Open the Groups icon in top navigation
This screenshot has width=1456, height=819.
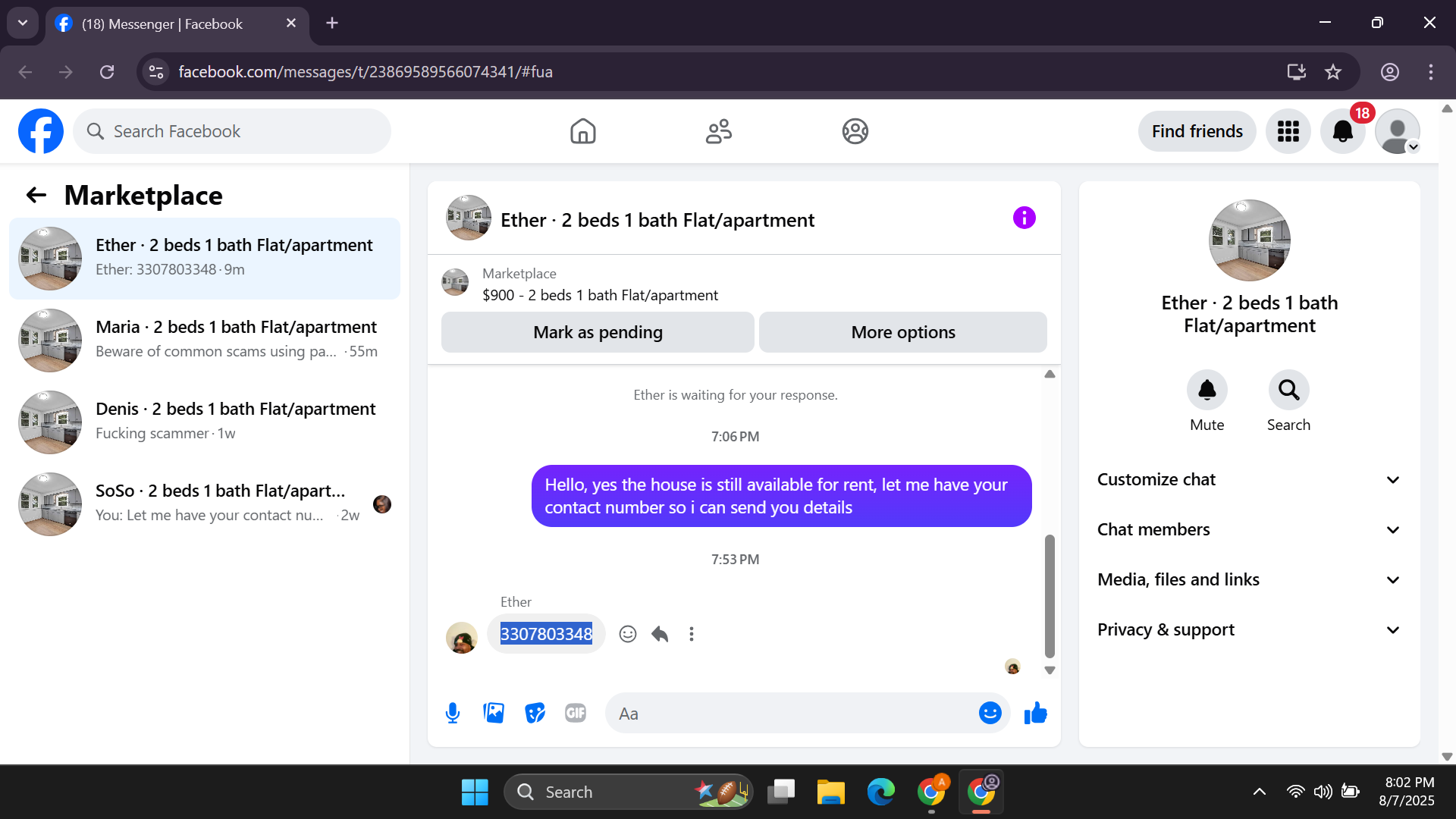(855, 131)
